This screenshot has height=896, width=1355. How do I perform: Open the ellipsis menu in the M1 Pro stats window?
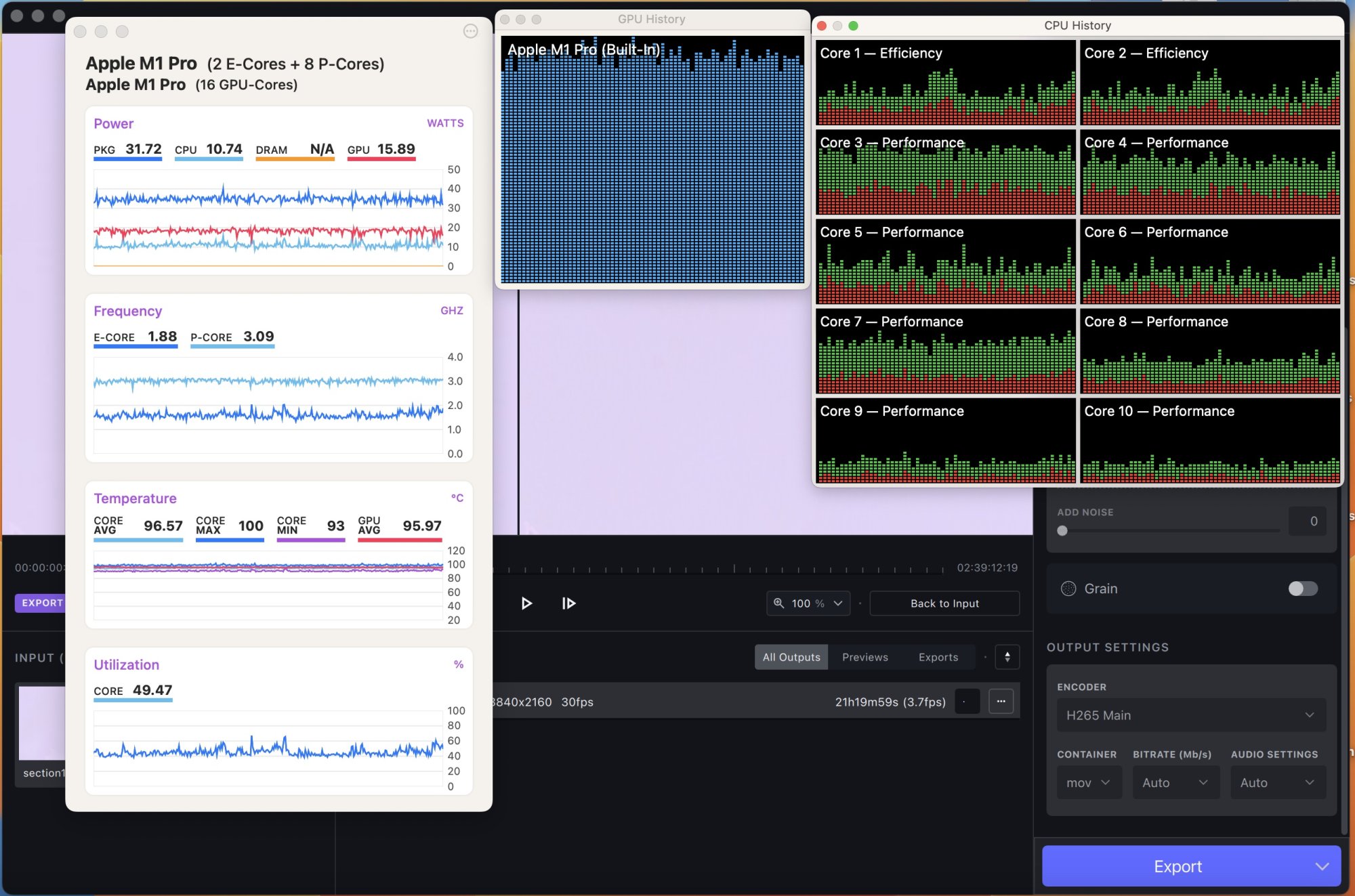click(x=470, y=31)
